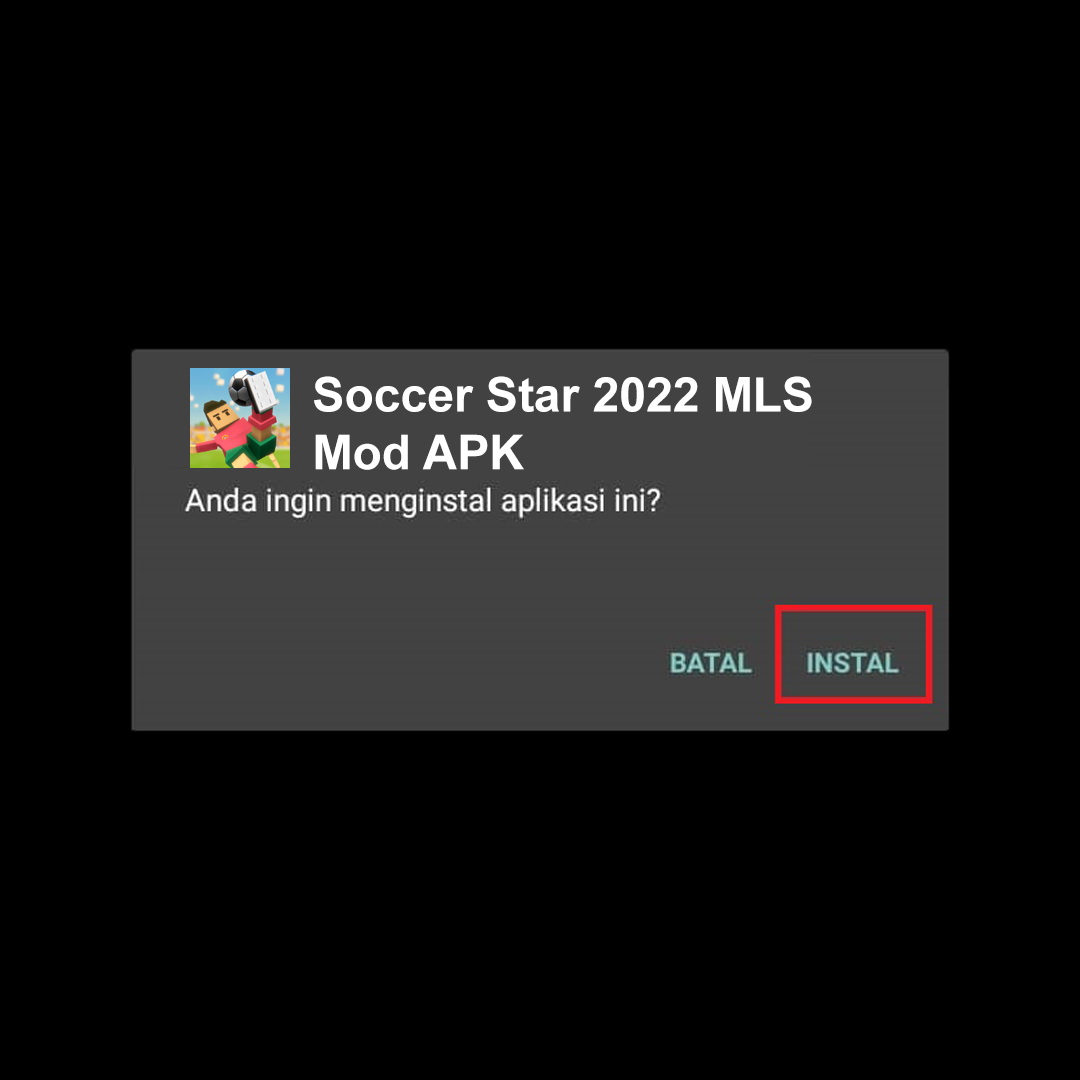The height and width of the screenshot is (1080, 1080).
Task: Click the green grass area of icon
Action: (276, 460)
